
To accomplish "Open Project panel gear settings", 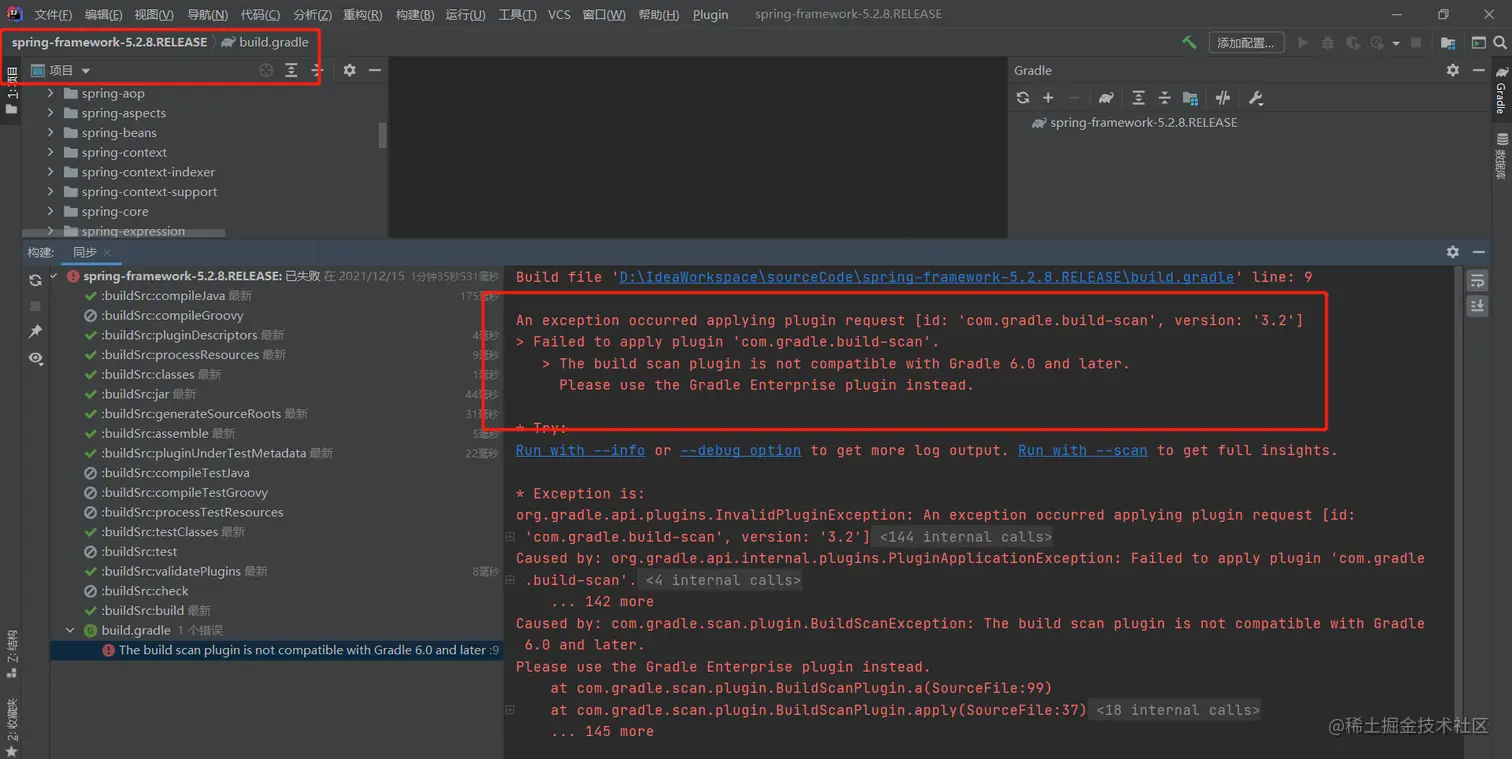I will [x=349, y=70].
